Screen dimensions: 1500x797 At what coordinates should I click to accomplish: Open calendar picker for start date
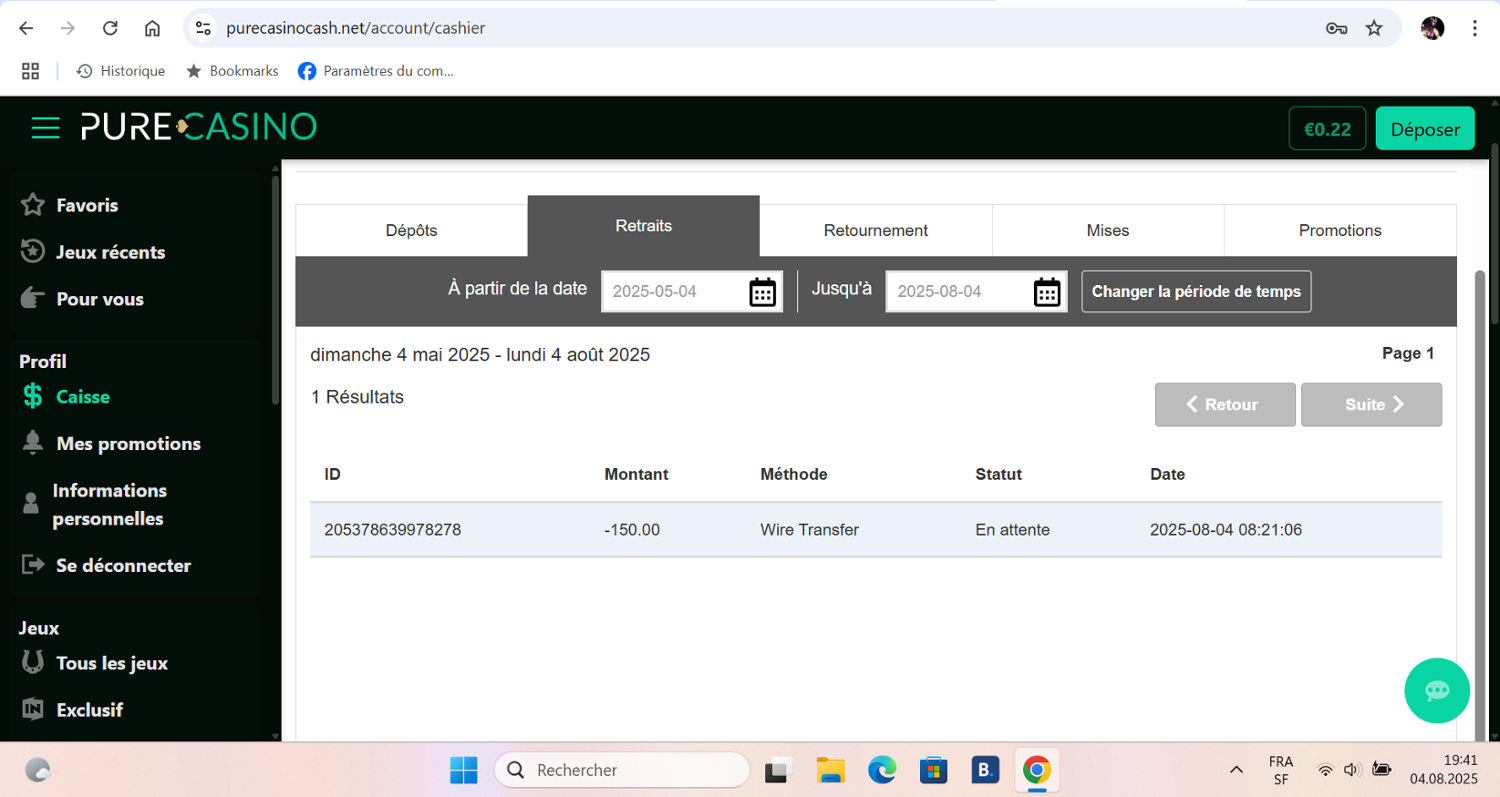click(762, 292)
